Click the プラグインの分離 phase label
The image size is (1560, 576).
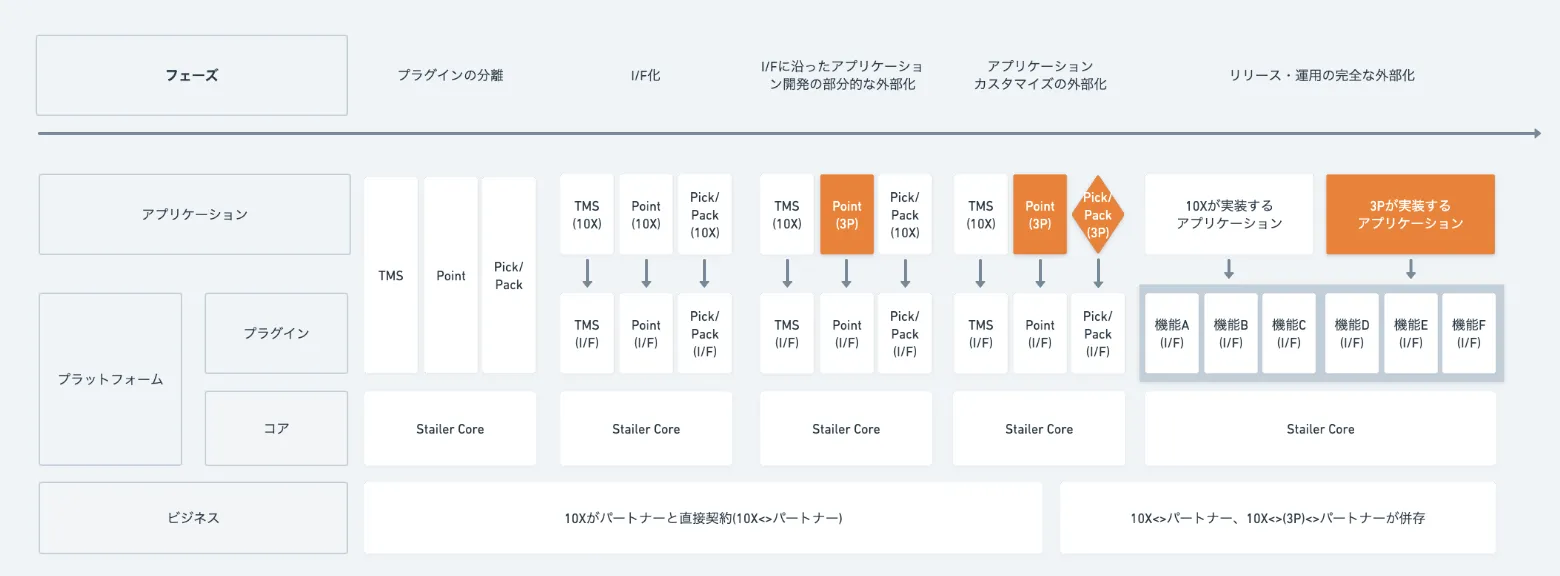(450, 75)
